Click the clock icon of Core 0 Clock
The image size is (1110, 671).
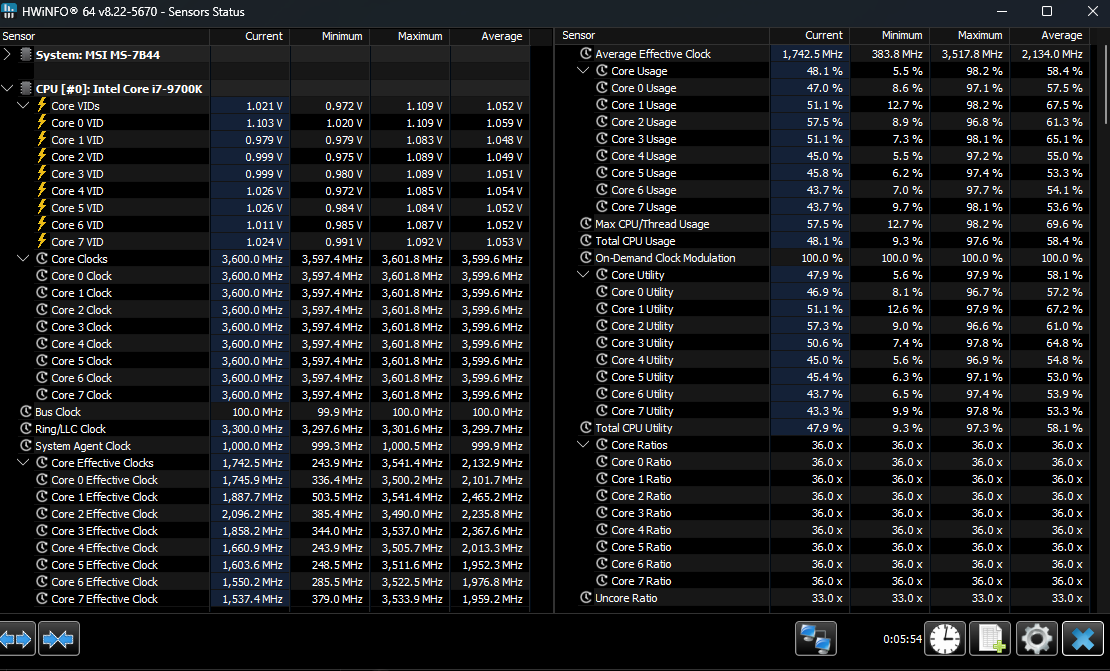point(42,275)
